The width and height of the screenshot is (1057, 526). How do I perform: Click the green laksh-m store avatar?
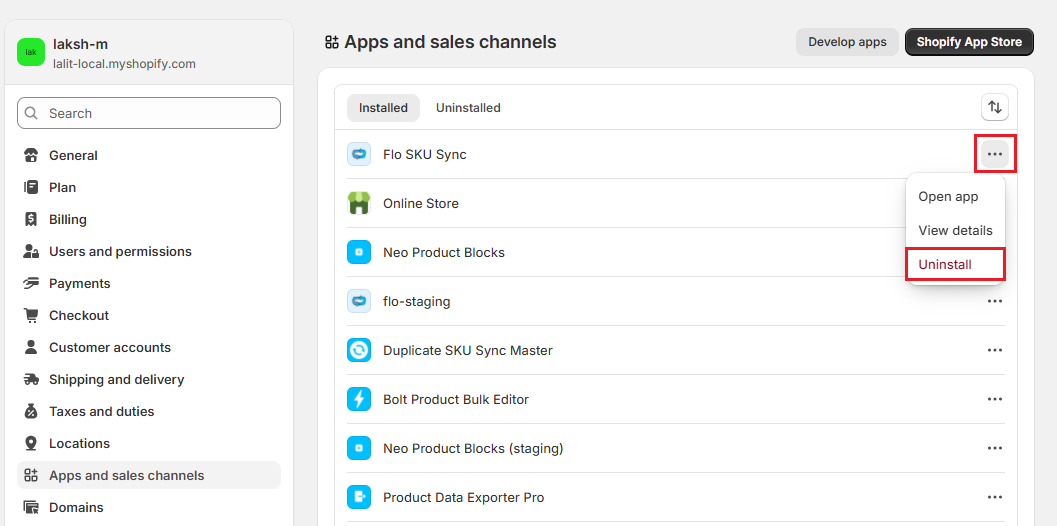click(31, 52)
